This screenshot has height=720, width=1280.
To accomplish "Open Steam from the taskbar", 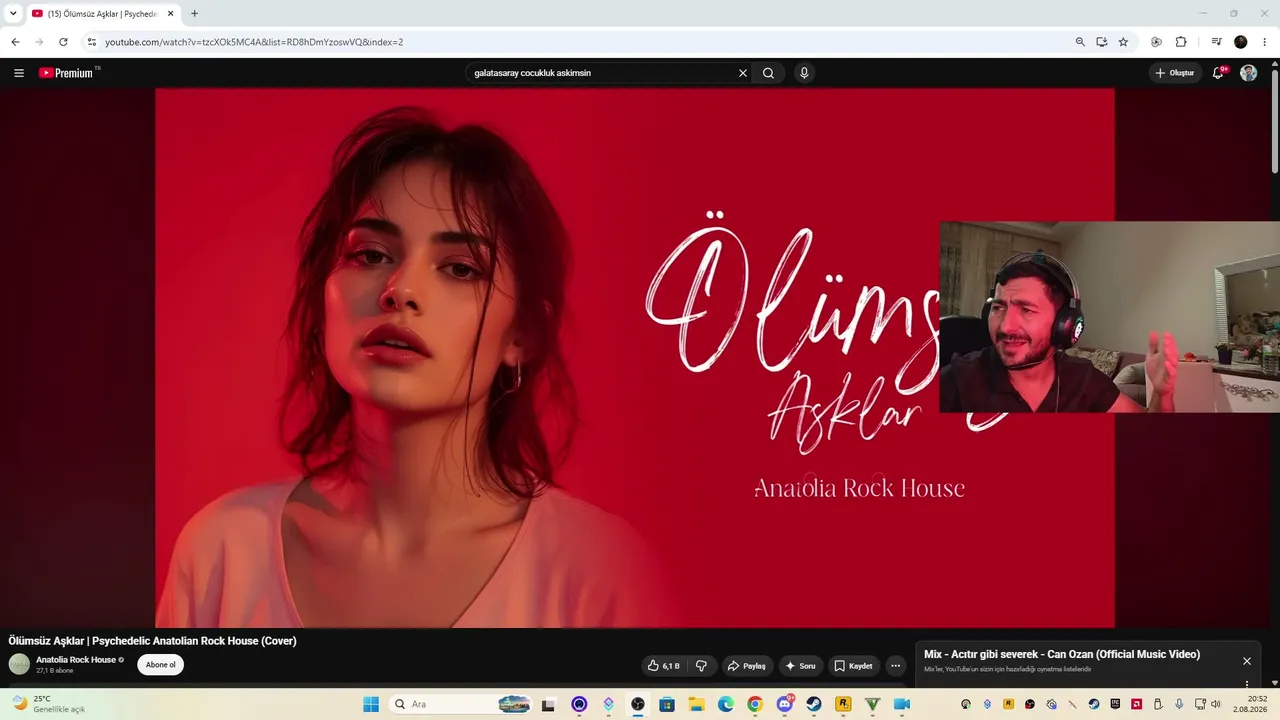I will [814, 704].
